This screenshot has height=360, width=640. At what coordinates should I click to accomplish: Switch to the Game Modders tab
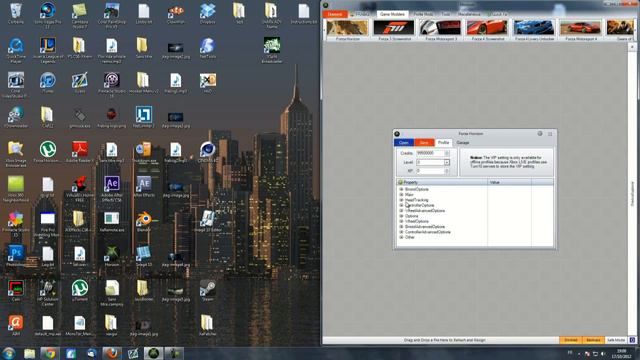coord(392,14)
